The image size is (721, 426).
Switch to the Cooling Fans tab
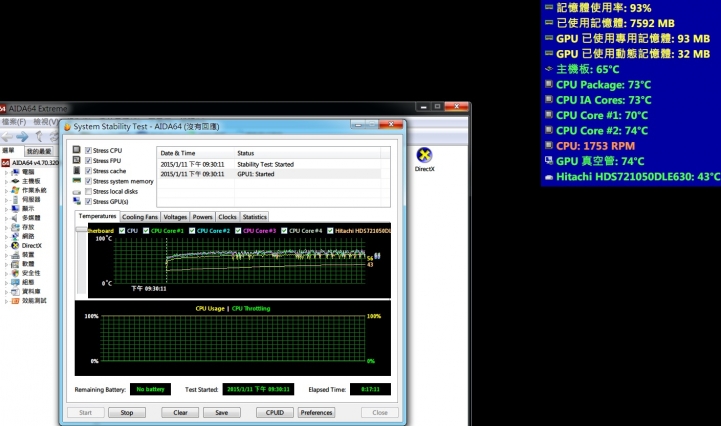[x=140, y=217]
